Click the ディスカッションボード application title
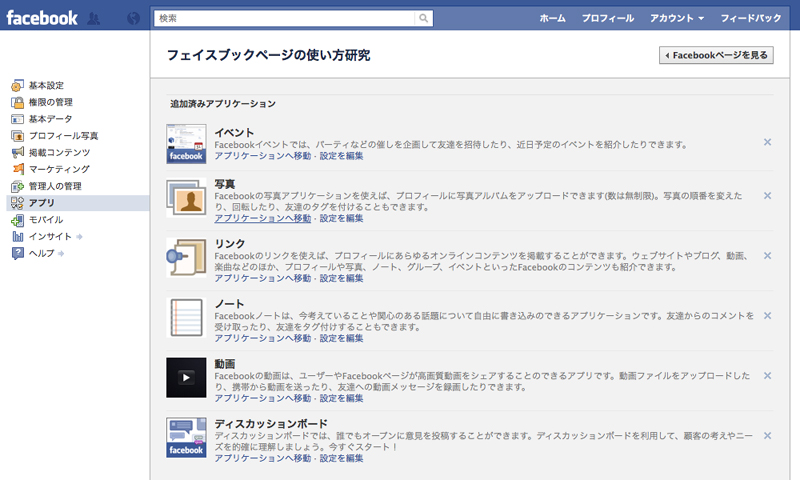This screenshot has height=480, width=800. [271, 424]
